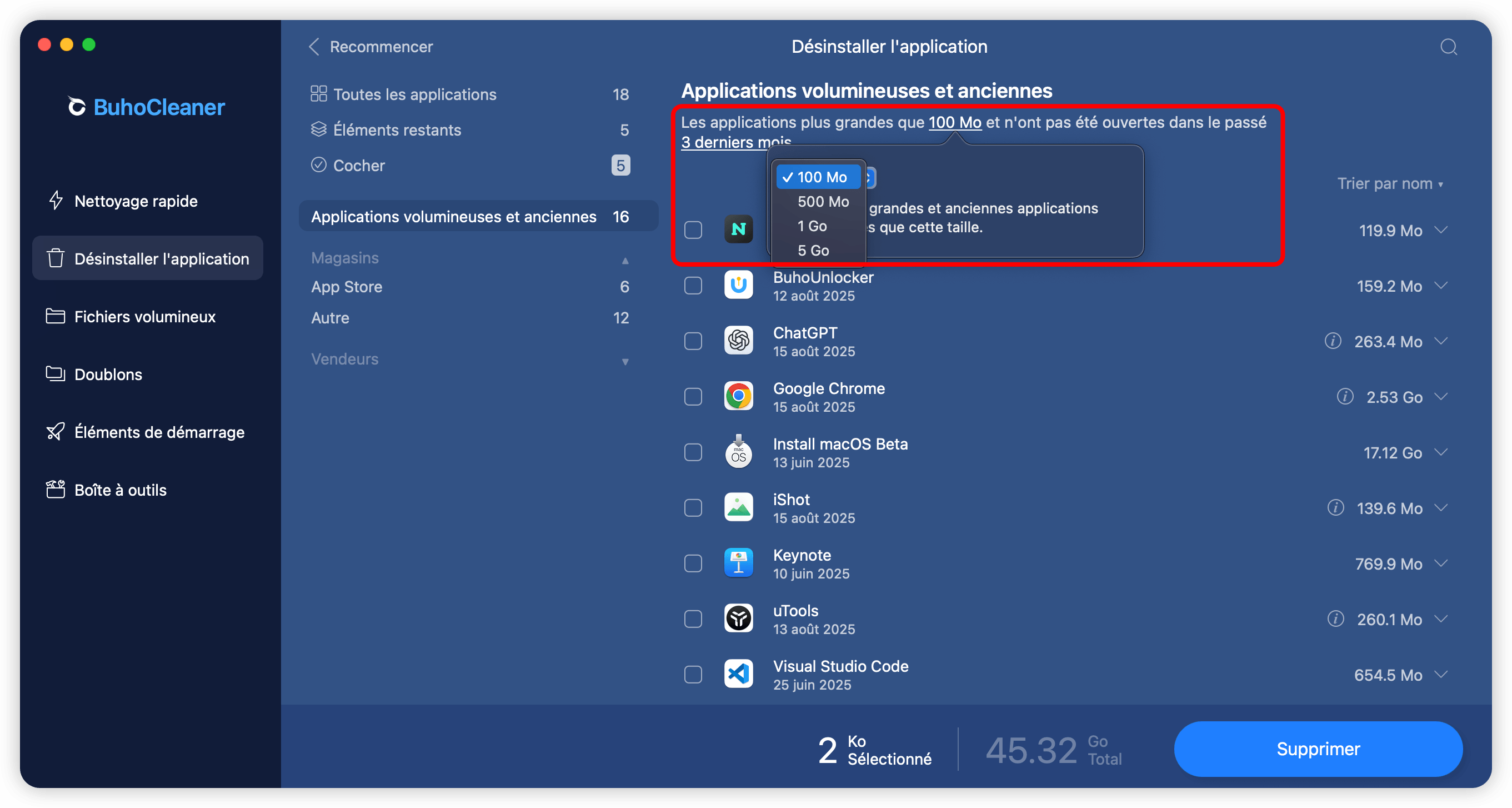Expand the Install macOS Beta row chevron
The image size is (1512, 808).
pyautogui.click(x=1441, y=452)
